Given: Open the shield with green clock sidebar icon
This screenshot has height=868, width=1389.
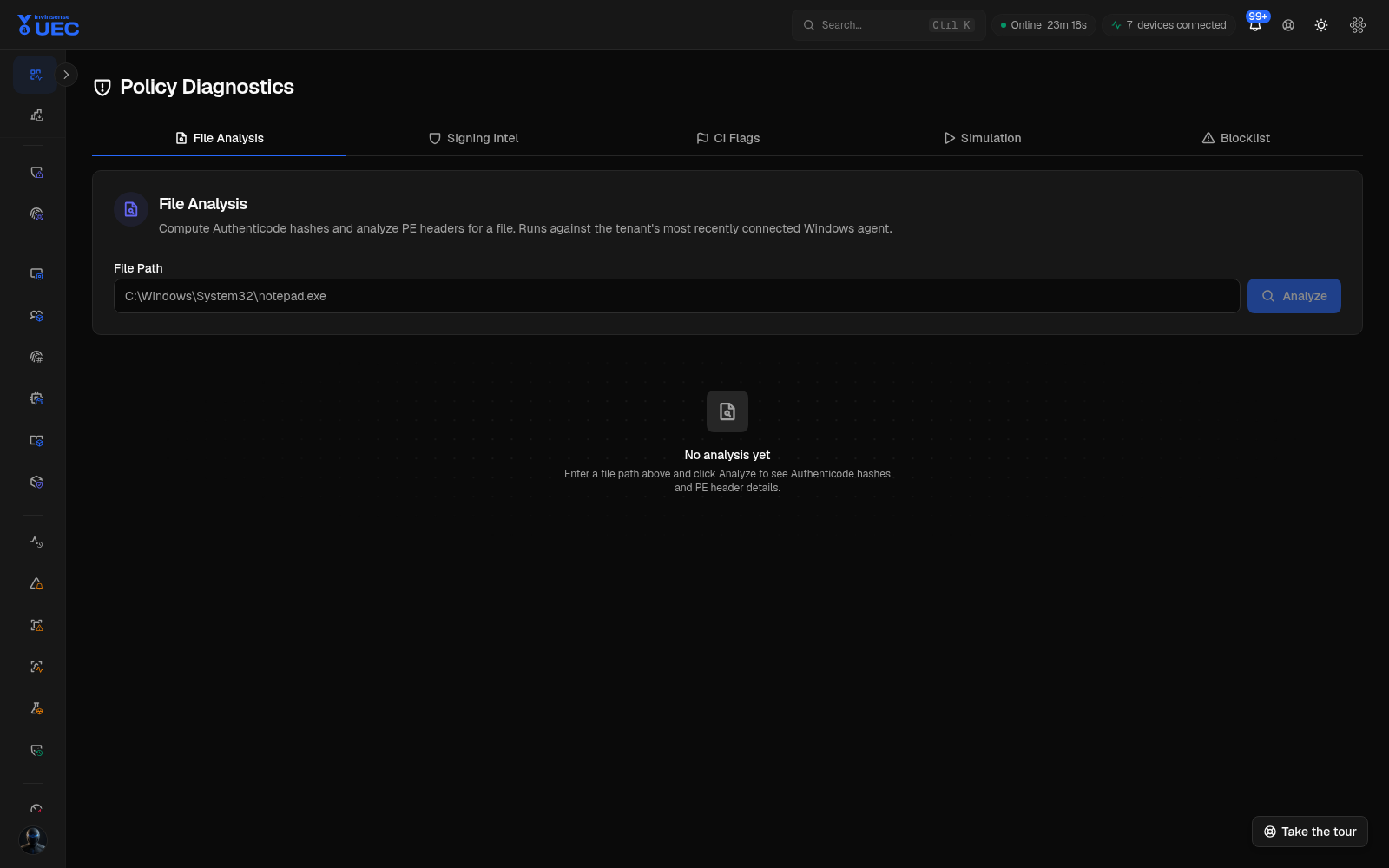Looking at the screenshot, I should (x=36, y=750).
